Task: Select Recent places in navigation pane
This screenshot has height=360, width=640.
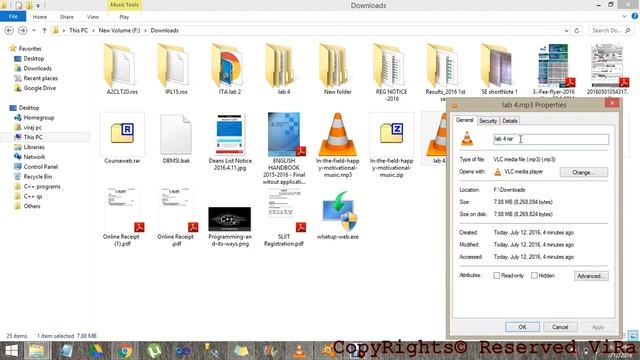Action: pyautogui.click(x=40, y=78)
